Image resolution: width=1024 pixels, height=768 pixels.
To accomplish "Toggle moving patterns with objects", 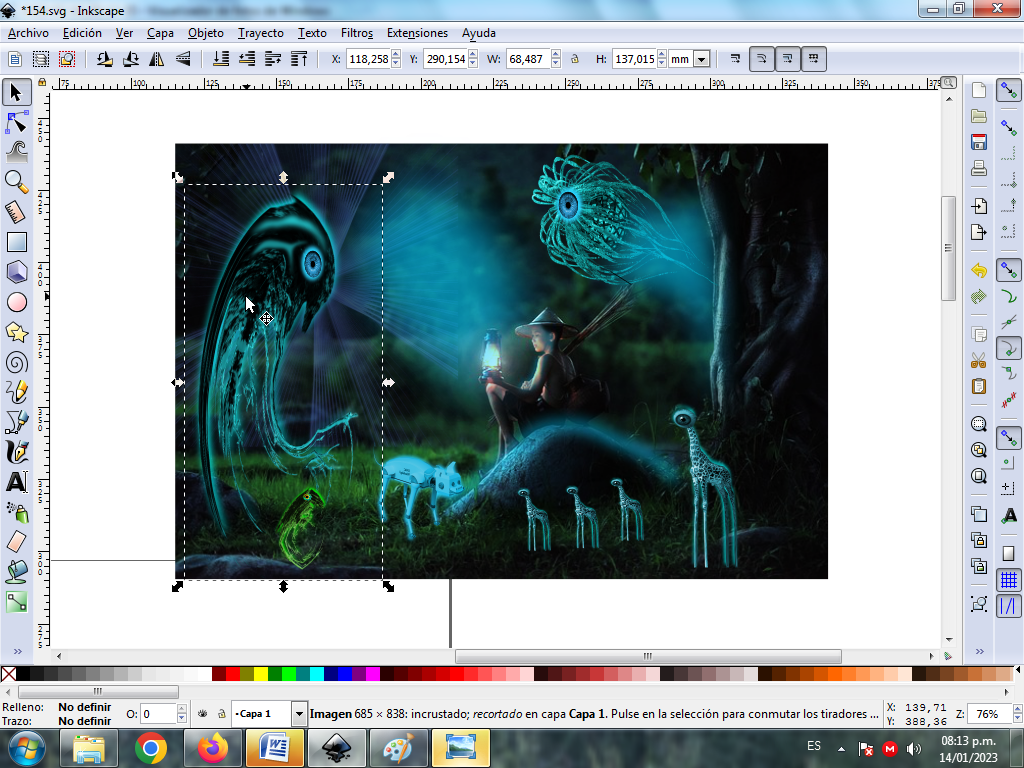I will coord(814,59).
